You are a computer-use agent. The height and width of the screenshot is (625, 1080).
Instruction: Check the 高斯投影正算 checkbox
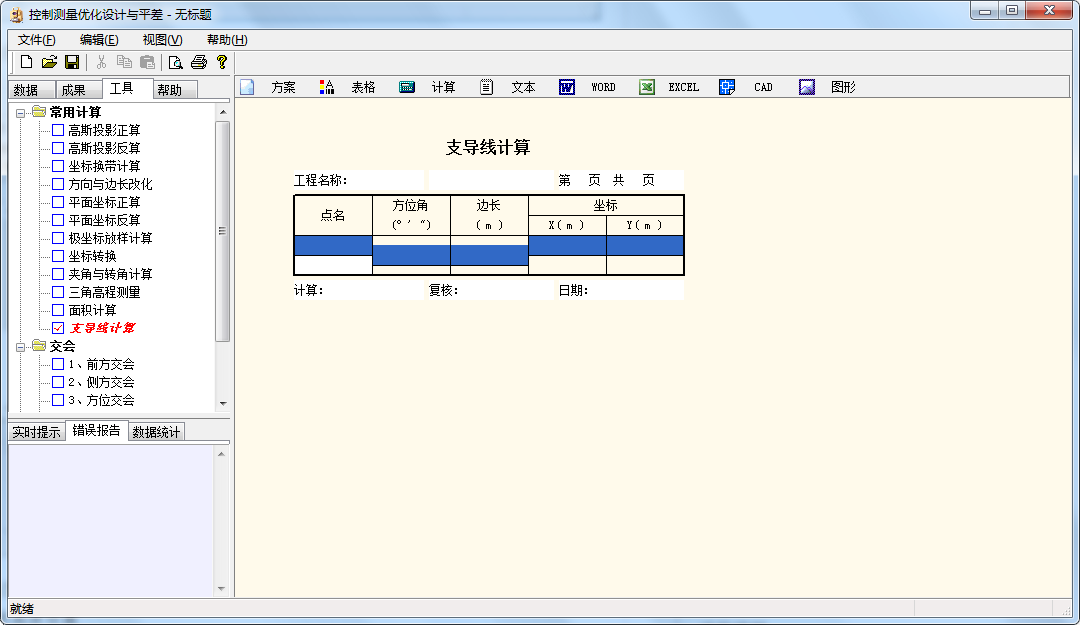(58, 130)
